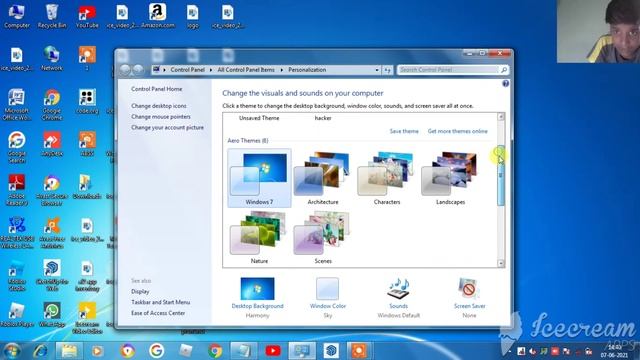Pick the Landscapes theme
Viewport: 640px width, 360px height.
click(450, 178)
